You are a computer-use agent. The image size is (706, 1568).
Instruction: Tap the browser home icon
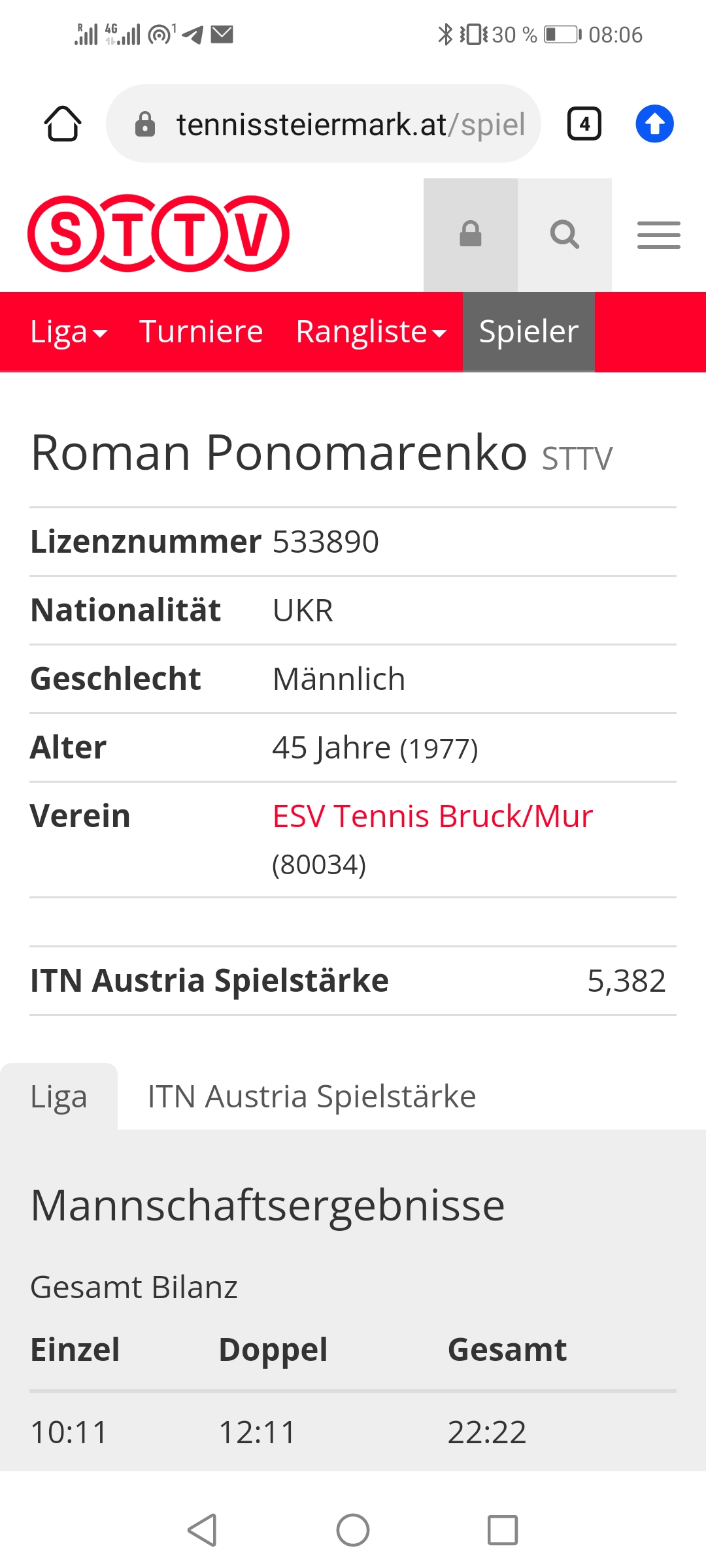(63, 123)
